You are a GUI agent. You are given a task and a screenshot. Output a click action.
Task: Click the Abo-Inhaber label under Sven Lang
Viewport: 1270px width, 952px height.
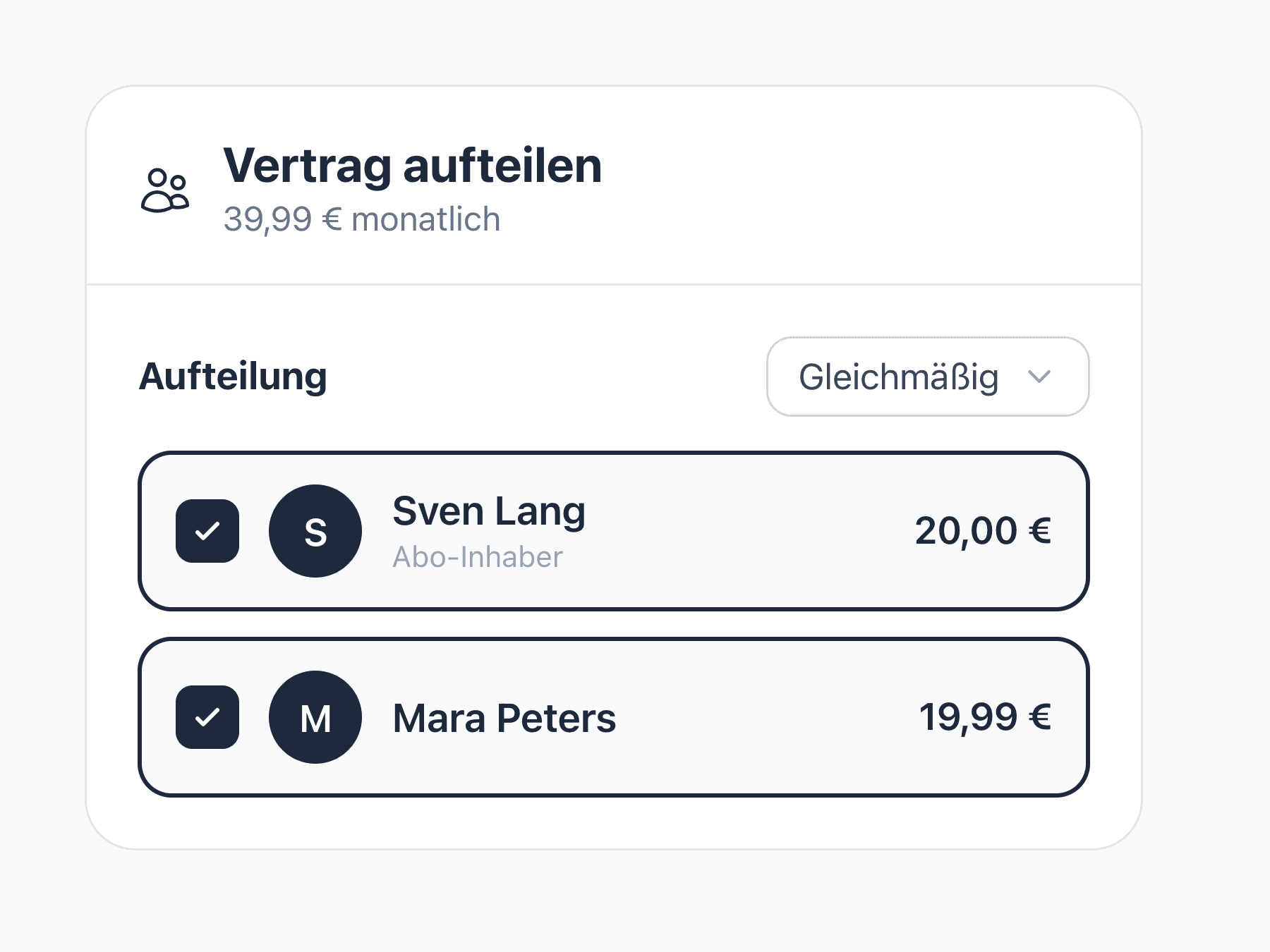pos(478,557)
